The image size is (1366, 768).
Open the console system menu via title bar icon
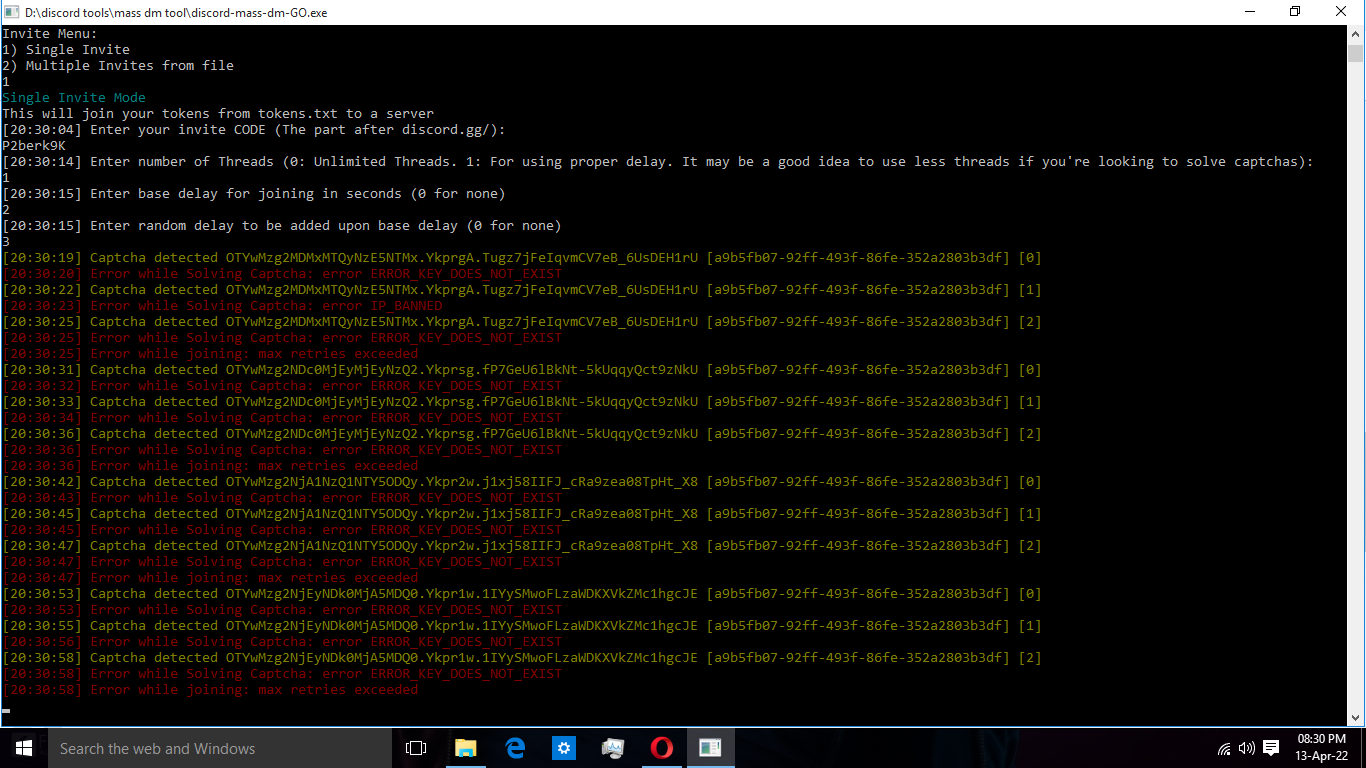[11, 11]
